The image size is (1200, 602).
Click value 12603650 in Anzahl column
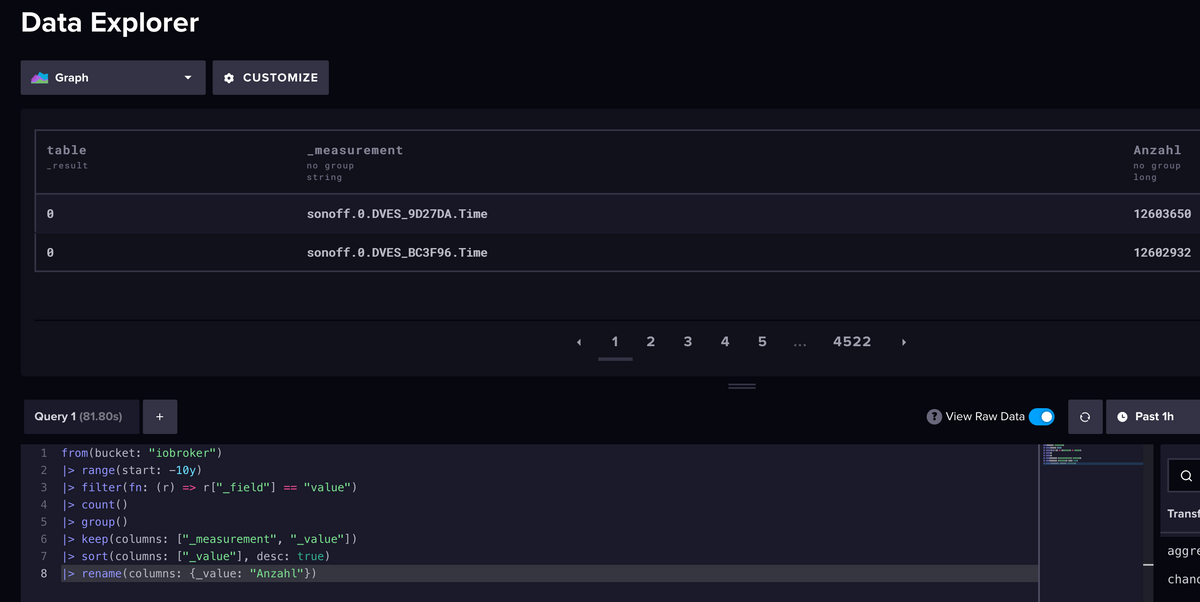[x=1162, y=214]
